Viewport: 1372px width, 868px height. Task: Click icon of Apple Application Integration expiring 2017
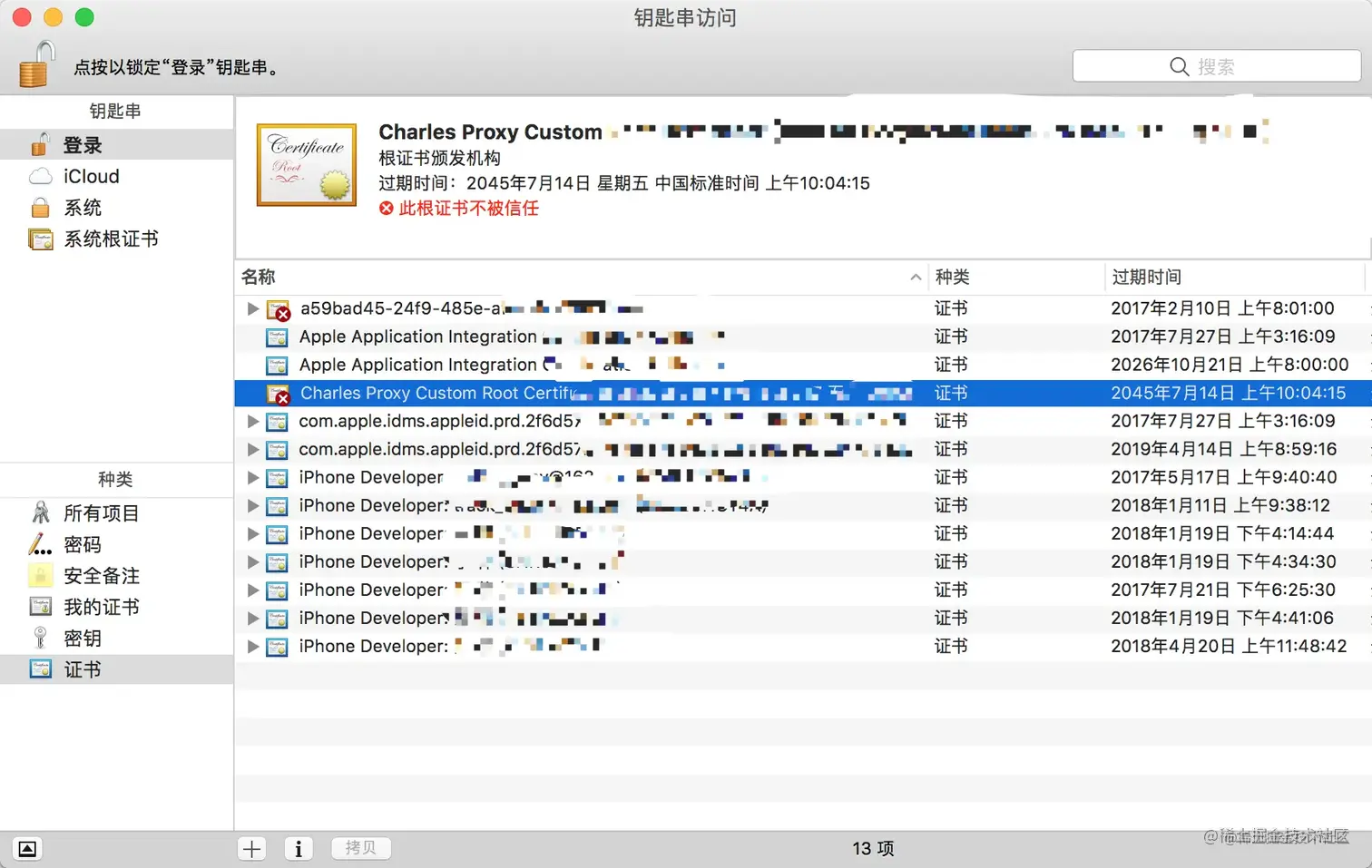pos(277,337)
